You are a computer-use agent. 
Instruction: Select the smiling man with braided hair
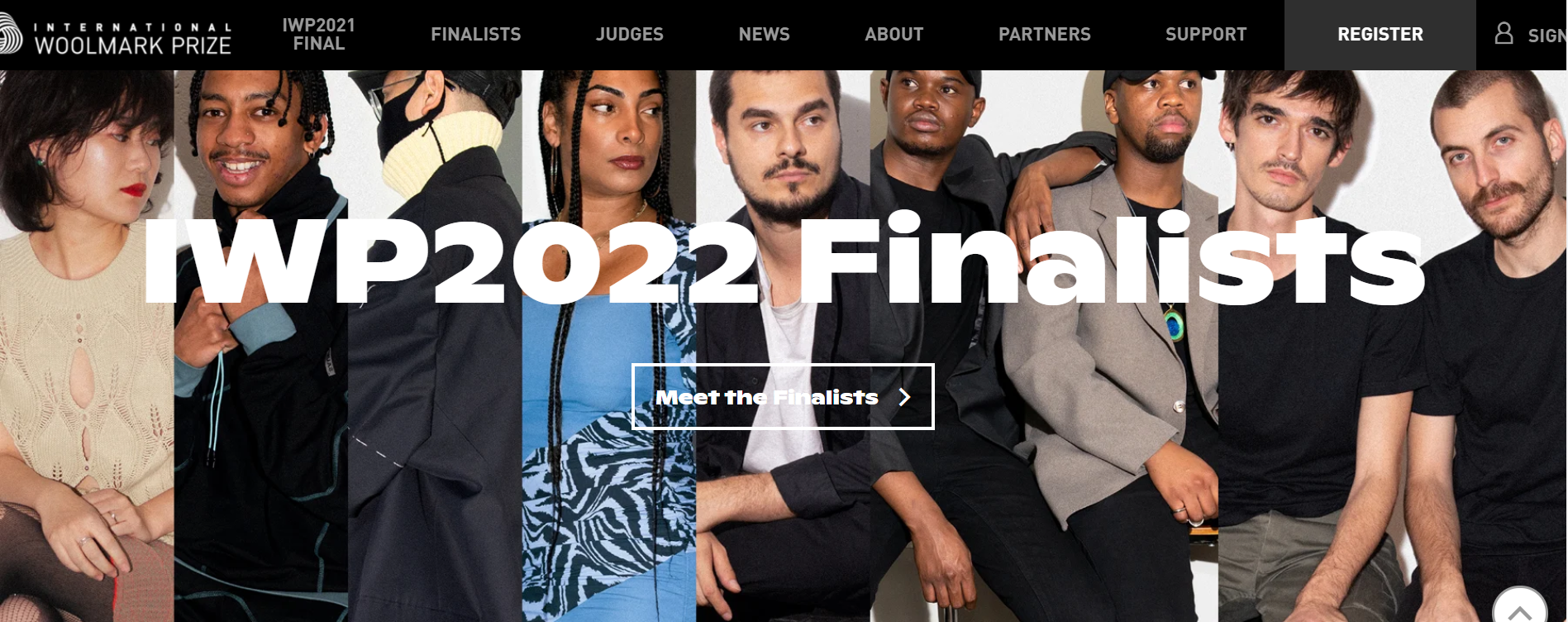(261, 346)
